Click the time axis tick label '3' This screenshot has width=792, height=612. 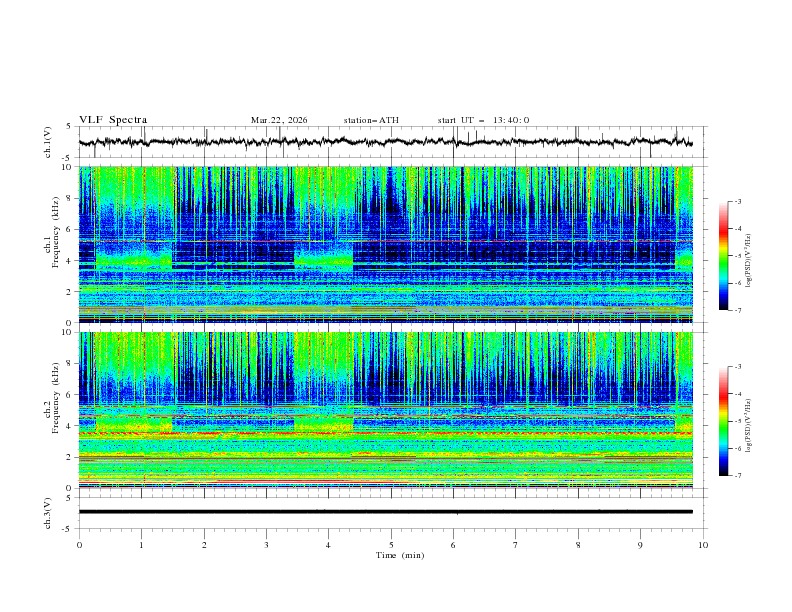266,545
